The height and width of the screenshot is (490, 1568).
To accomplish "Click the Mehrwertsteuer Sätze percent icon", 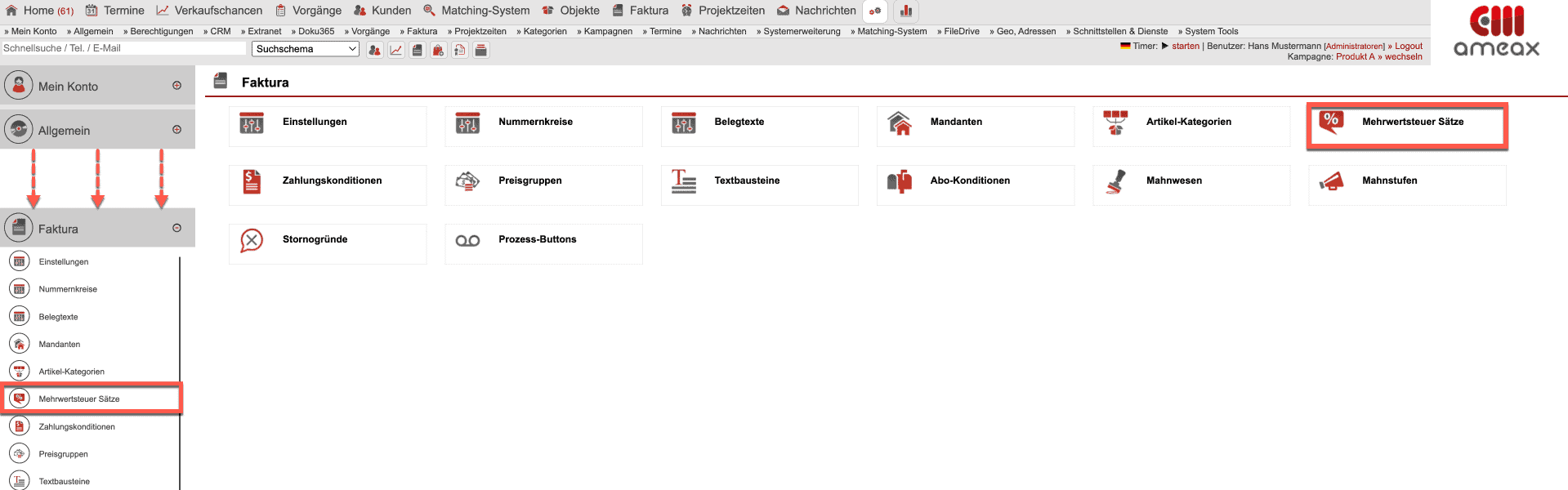I will [1331, 122].
